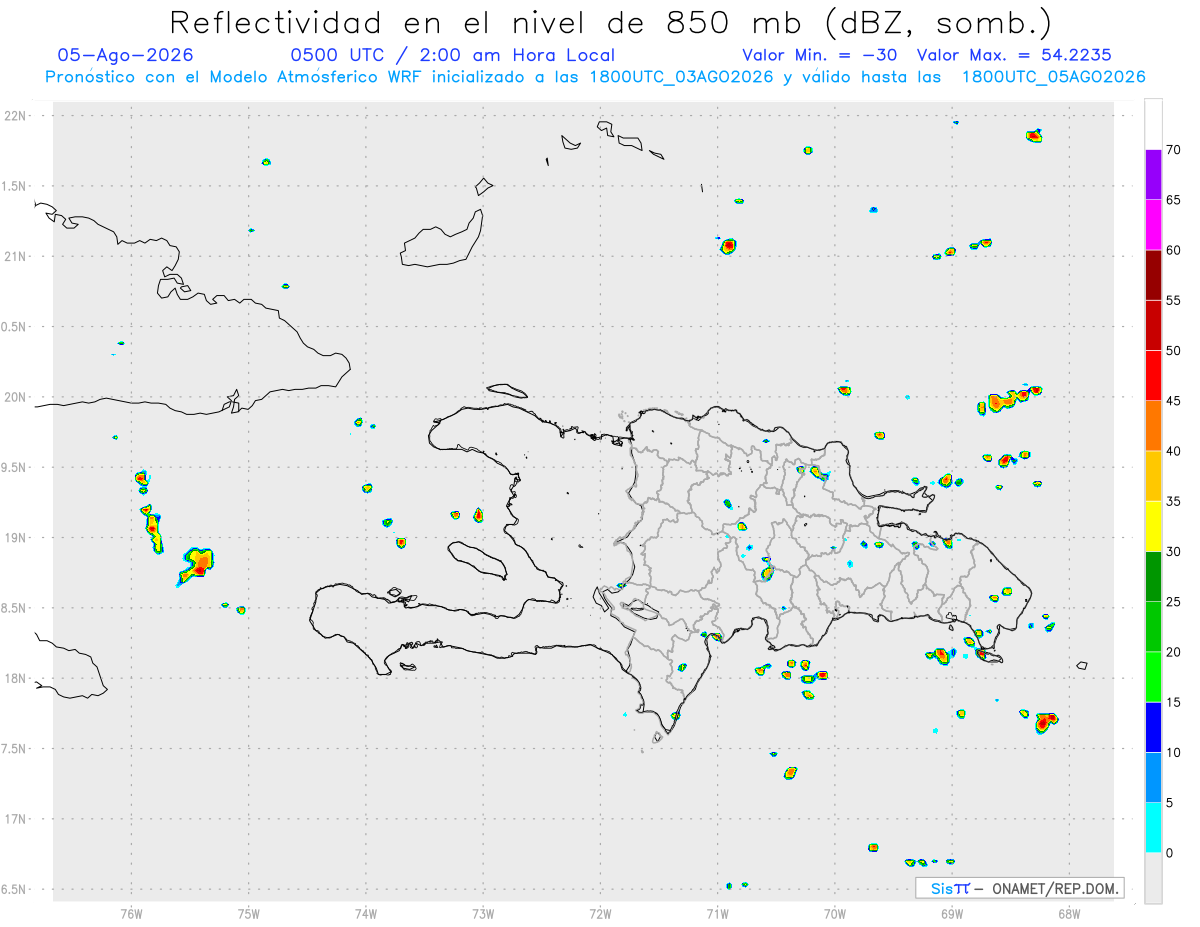Click the '76W' longitude label
Viewport: 1200px width, 927px height.
tap(131, 913)
